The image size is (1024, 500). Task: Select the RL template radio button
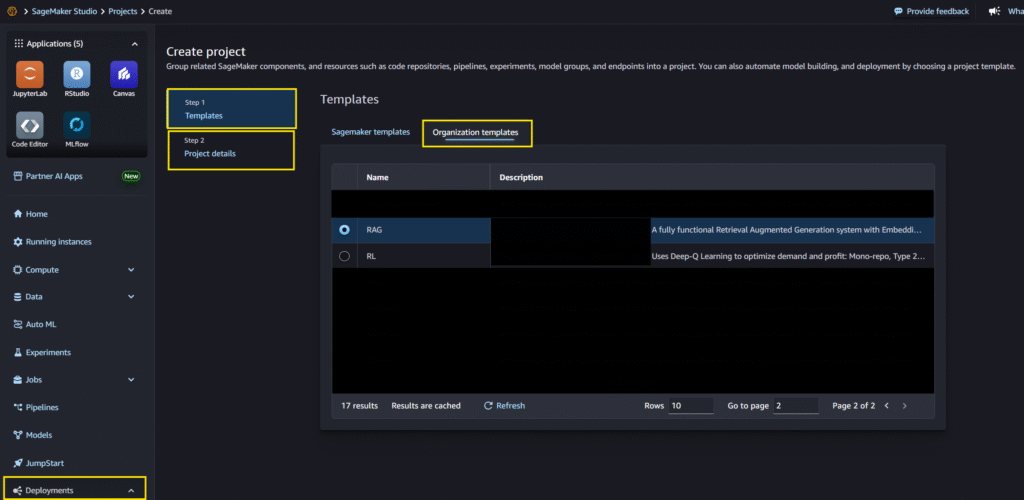[x=345, y=256]
